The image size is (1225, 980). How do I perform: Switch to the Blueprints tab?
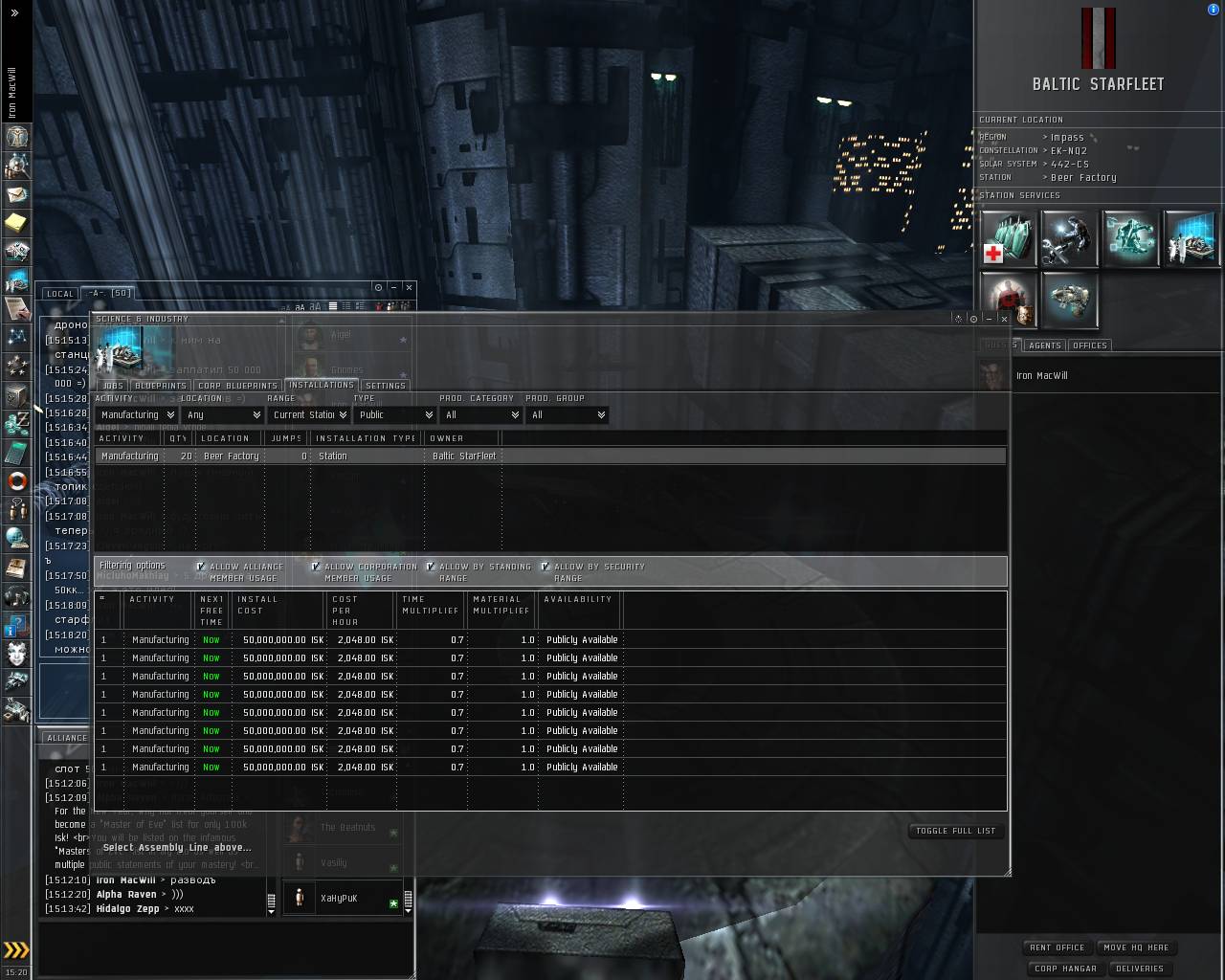click(161, 386)
